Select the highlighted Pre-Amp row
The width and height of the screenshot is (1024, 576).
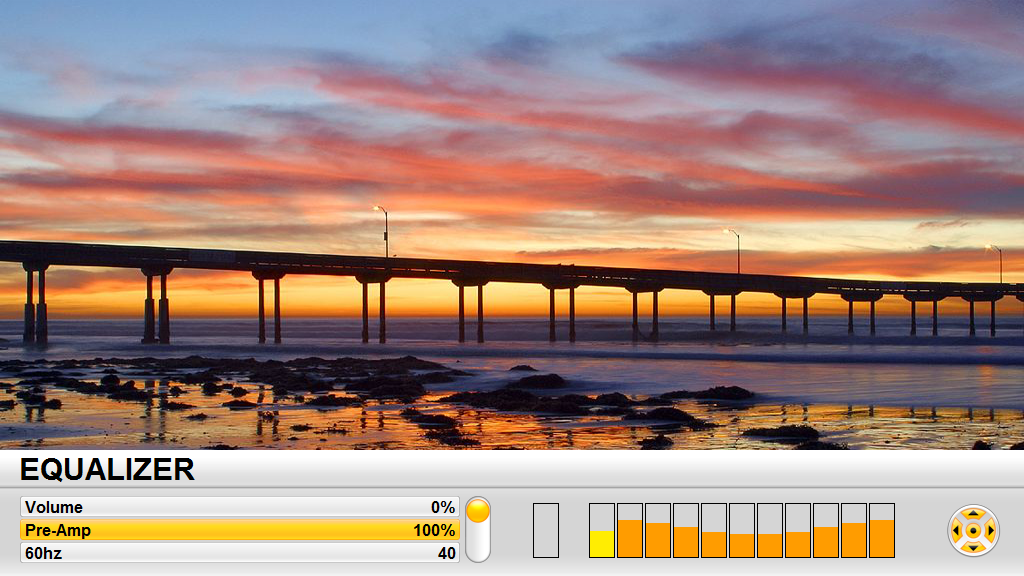[x=240, y=530]
